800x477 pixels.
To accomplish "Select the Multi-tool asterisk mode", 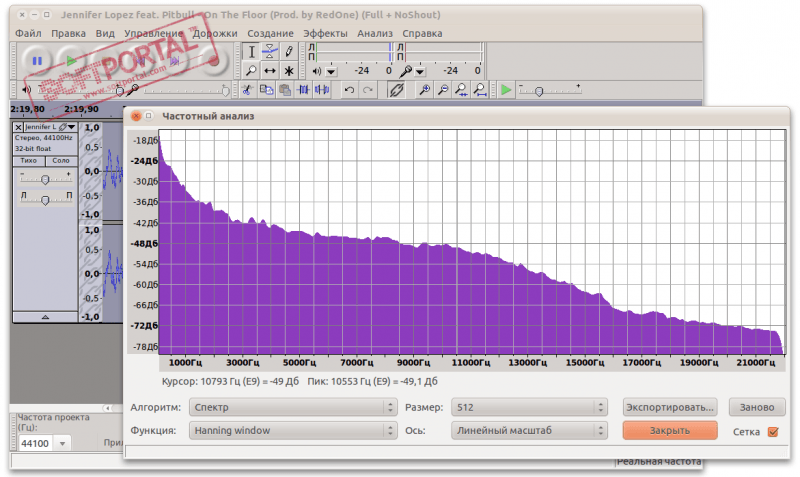I will [289, 70].
